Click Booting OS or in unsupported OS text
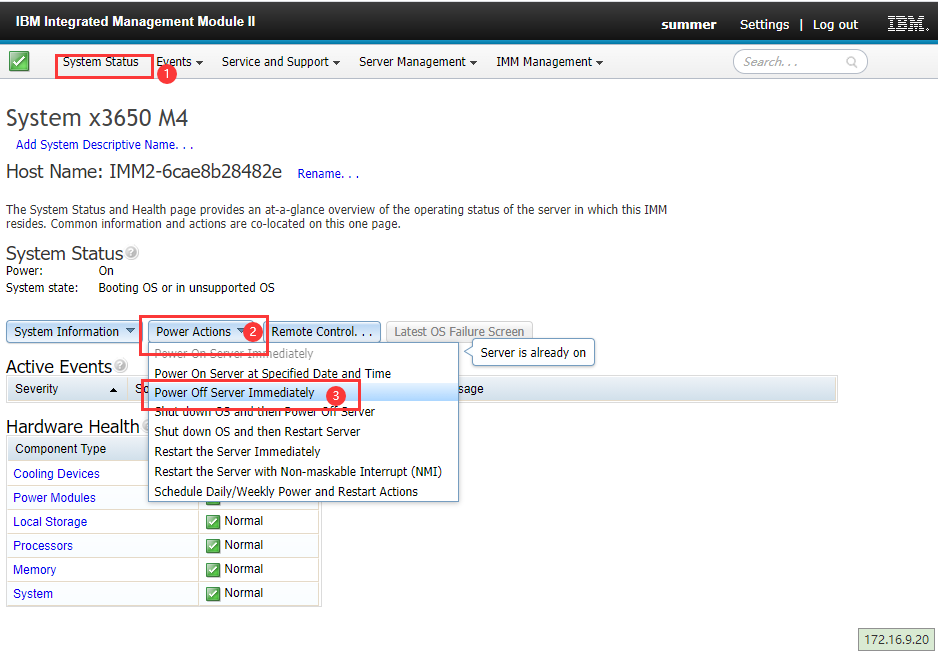Screen dimensions: 938x651 point(187,288)
